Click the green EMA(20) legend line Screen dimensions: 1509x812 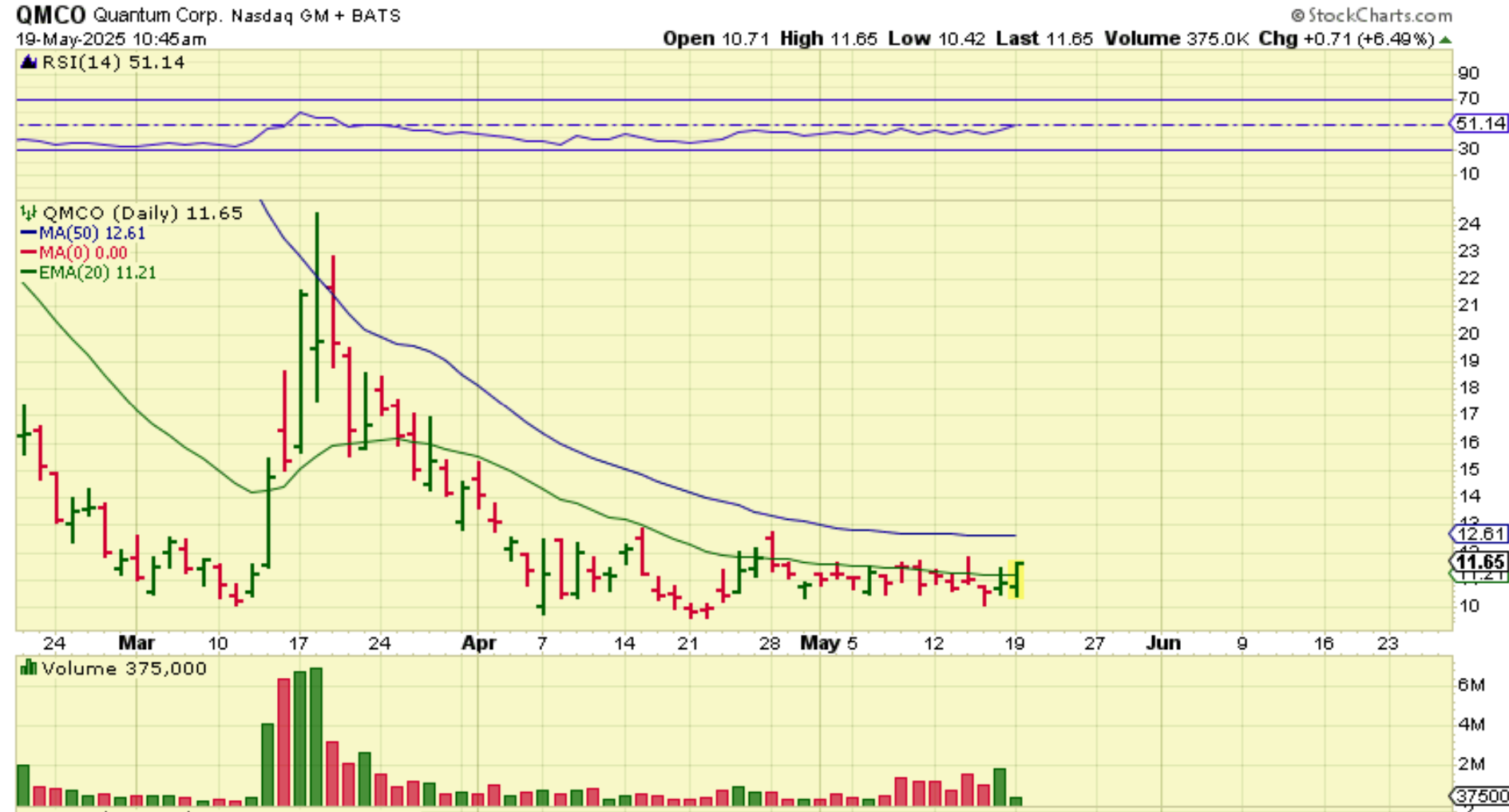point(29,272)
